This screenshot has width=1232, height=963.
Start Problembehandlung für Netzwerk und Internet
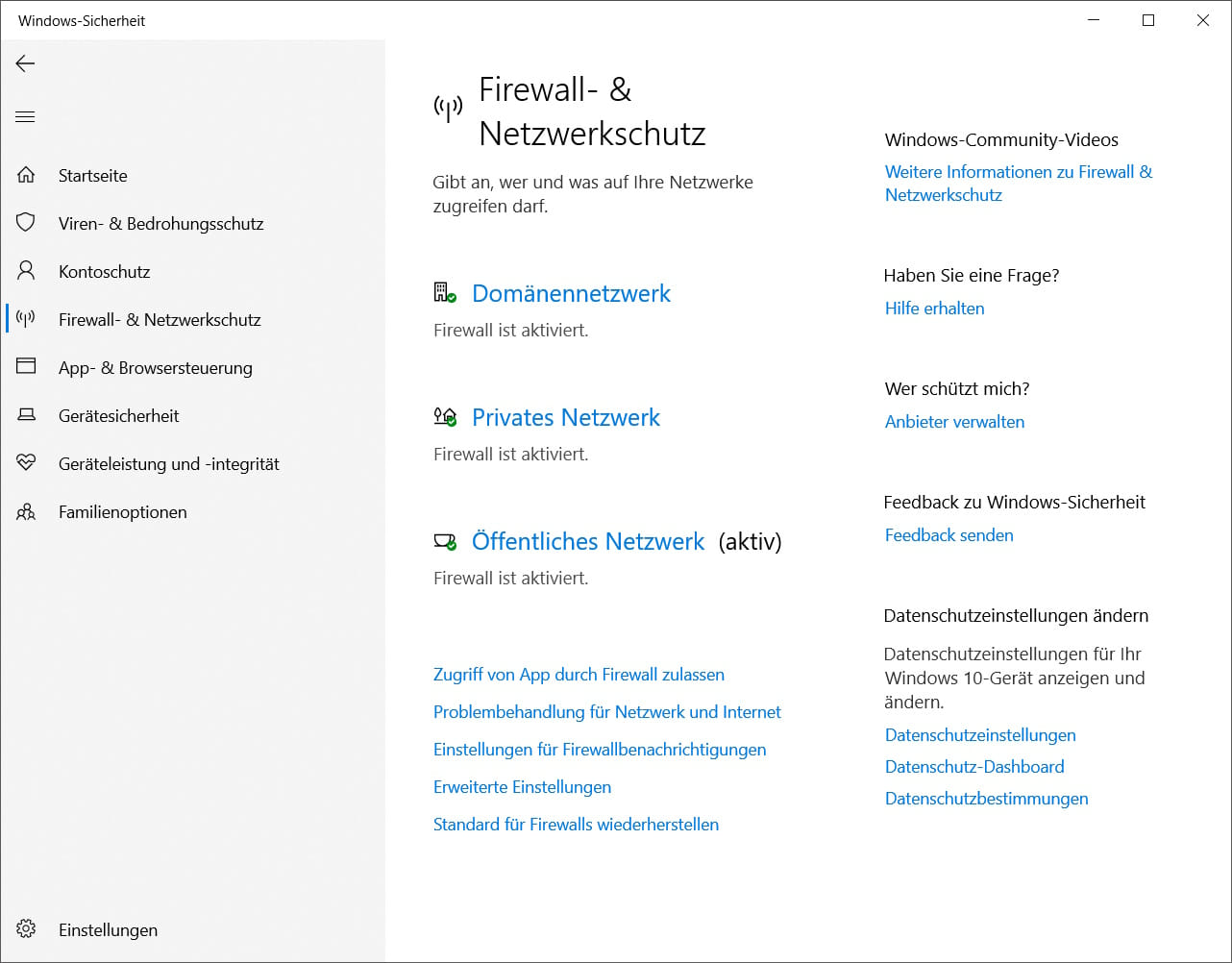(607, 711)
